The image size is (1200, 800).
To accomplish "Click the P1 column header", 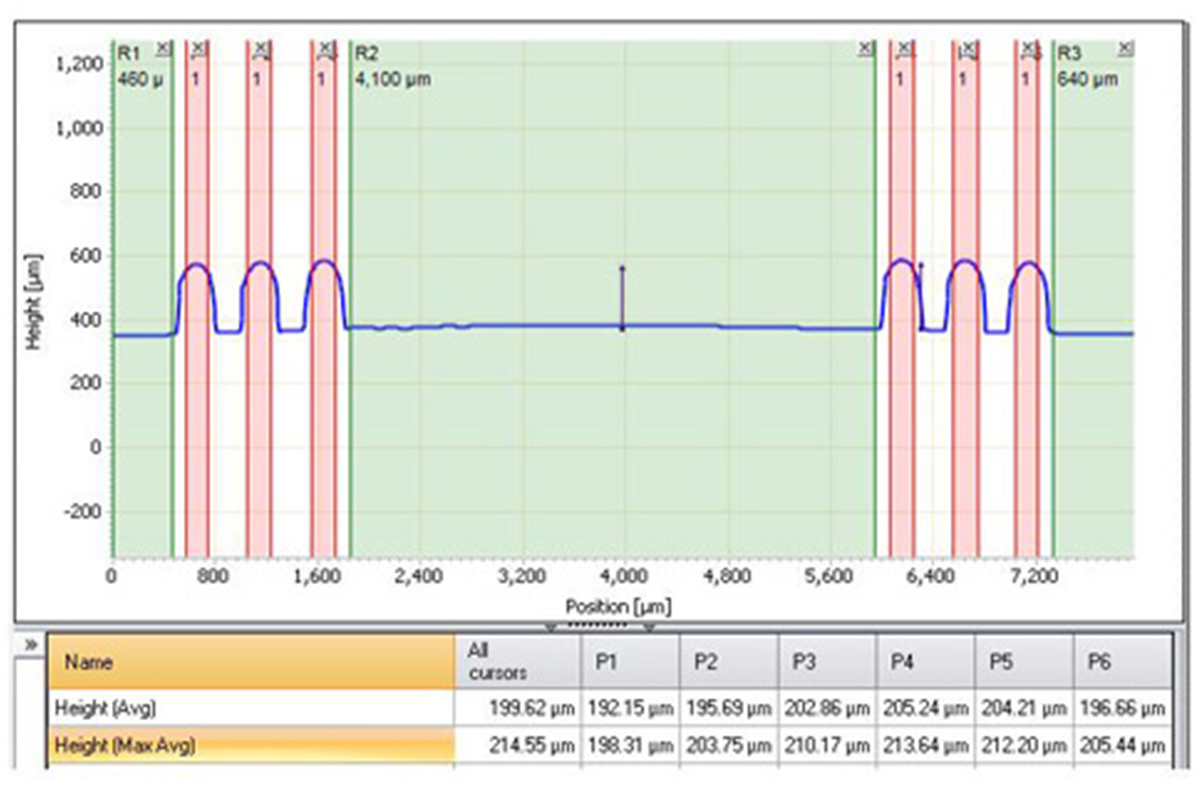I will [628, 662].
